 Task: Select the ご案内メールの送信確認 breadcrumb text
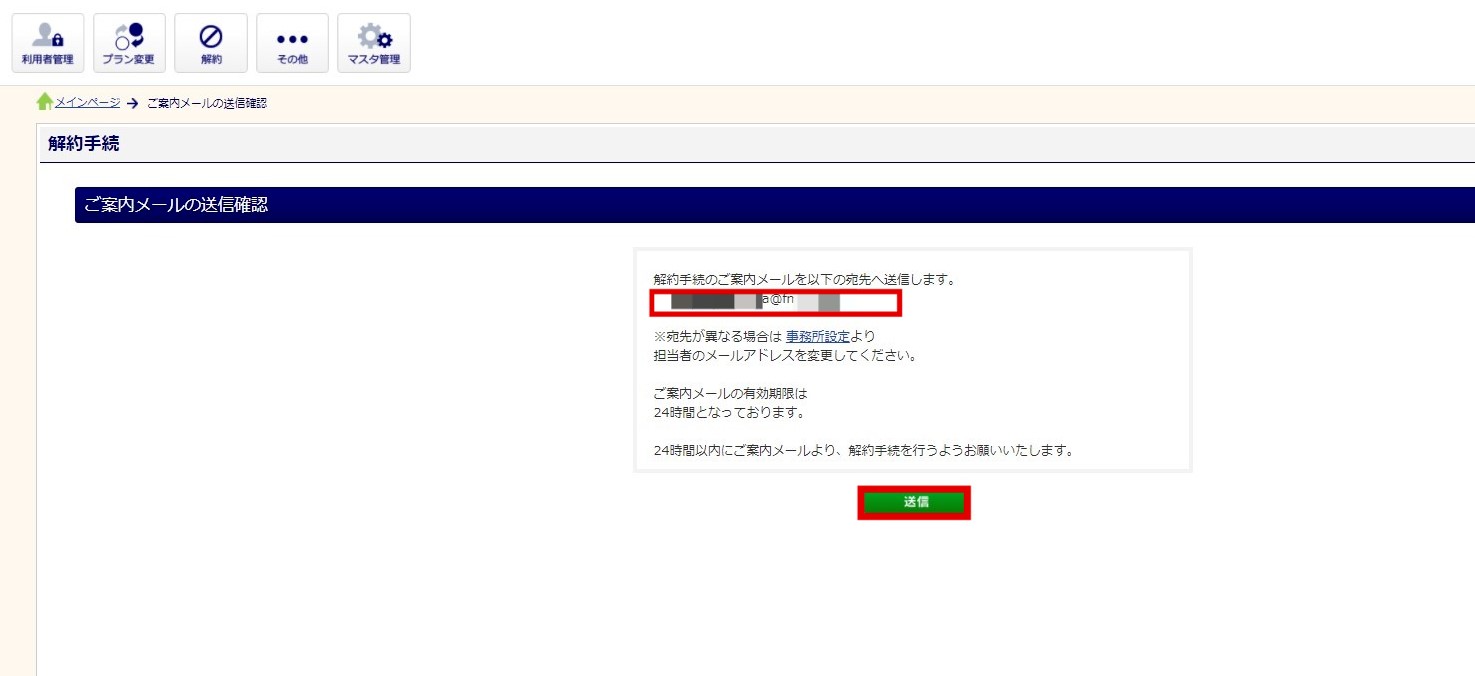pyautogui.click(x=207, y=103)
